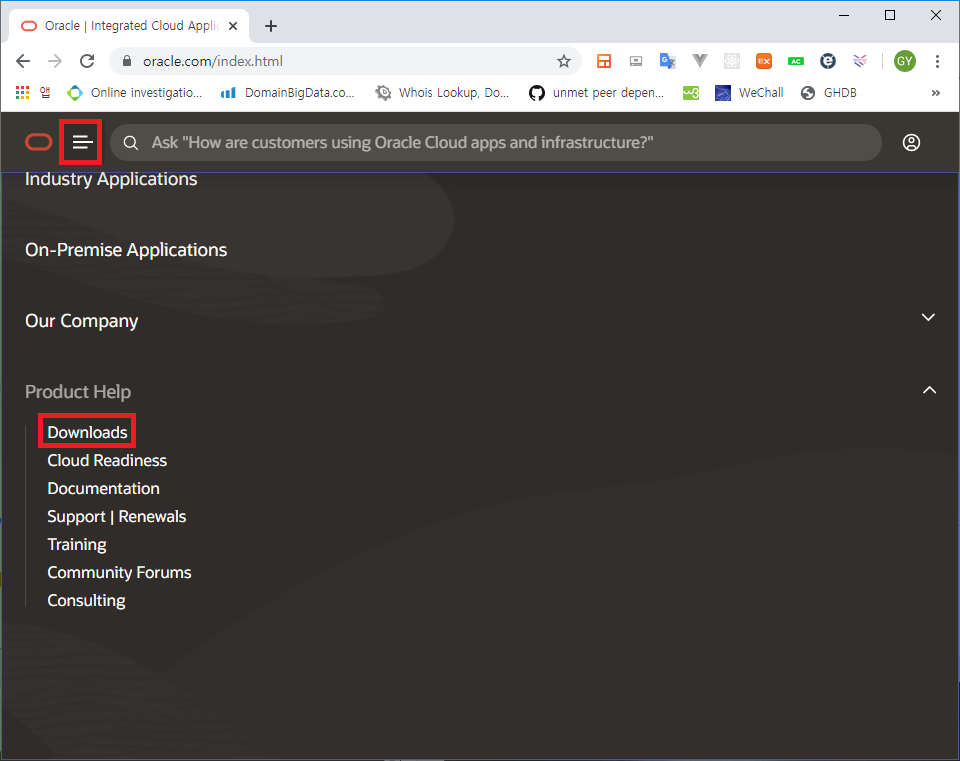Open the Oracle hamburger menu
The width and height of the screenshot is (960, 761).
pyautogui.click(x=82, y=143)
